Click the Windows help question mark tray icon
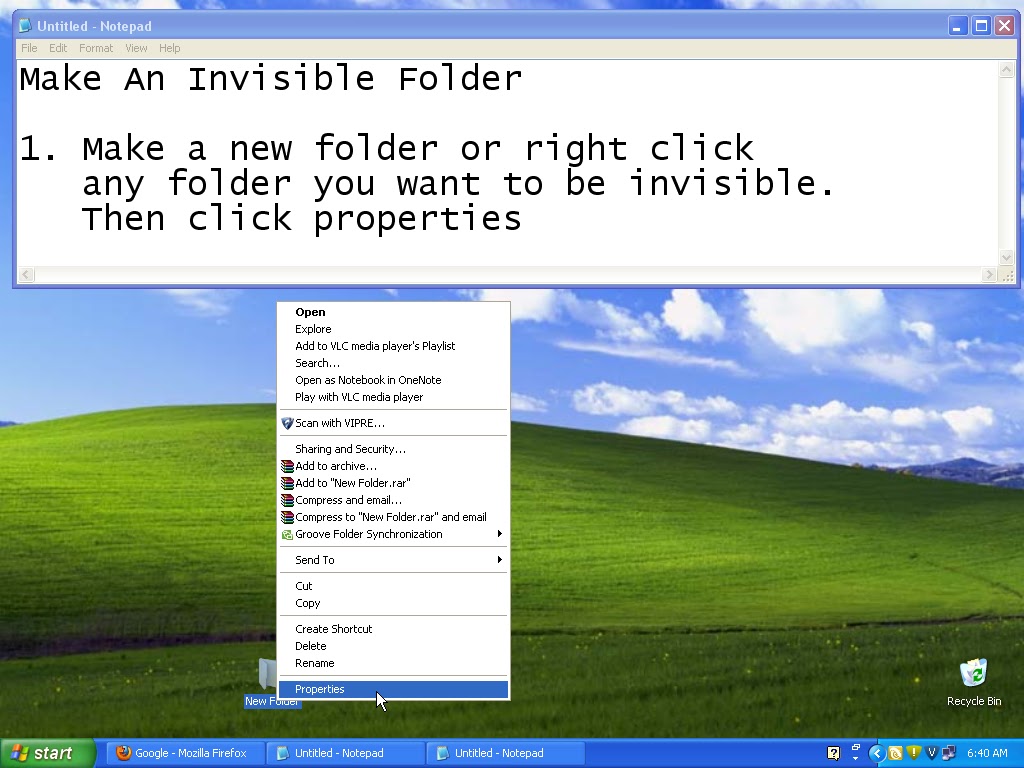This screenshot has height=768, width=1024. 833,752
